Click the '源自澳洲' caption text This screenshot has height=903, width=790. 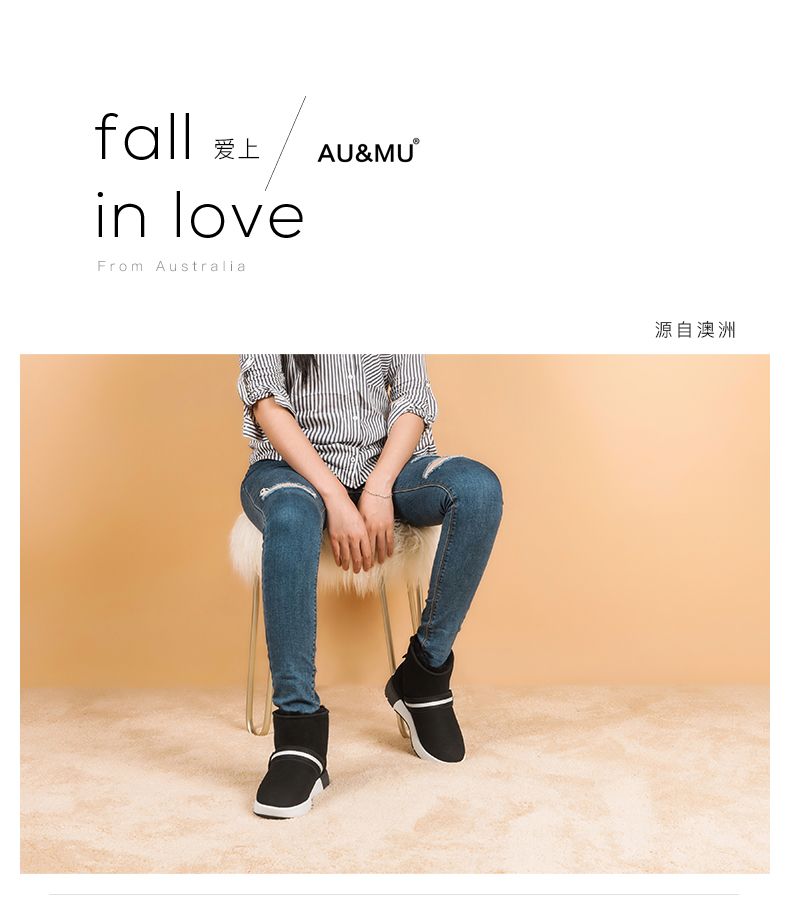pyautogui.click(x=695, y=329)
